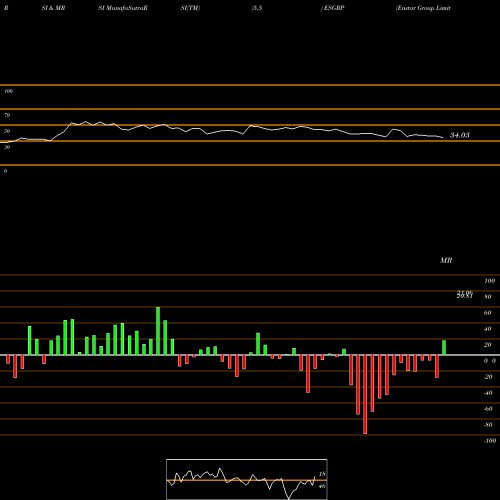The height and width of the screenshot is (500, 500).
Task: Click the last green bar at the histogram's right end
Action: [444, 348]
